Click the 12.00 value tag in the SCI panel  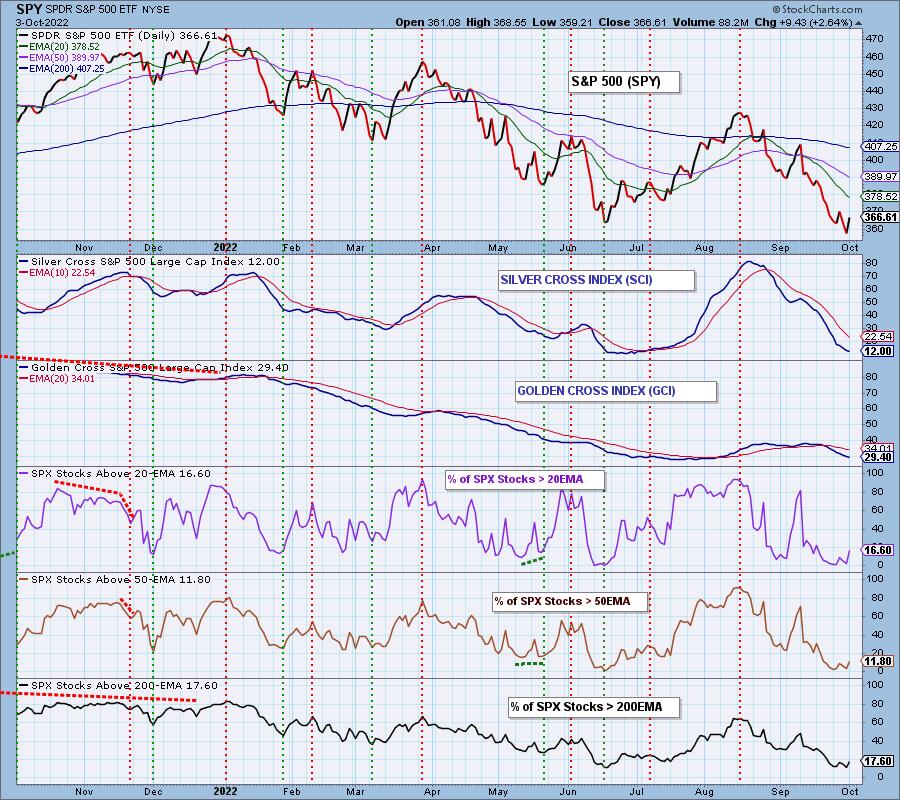click(x=877, y=351)
